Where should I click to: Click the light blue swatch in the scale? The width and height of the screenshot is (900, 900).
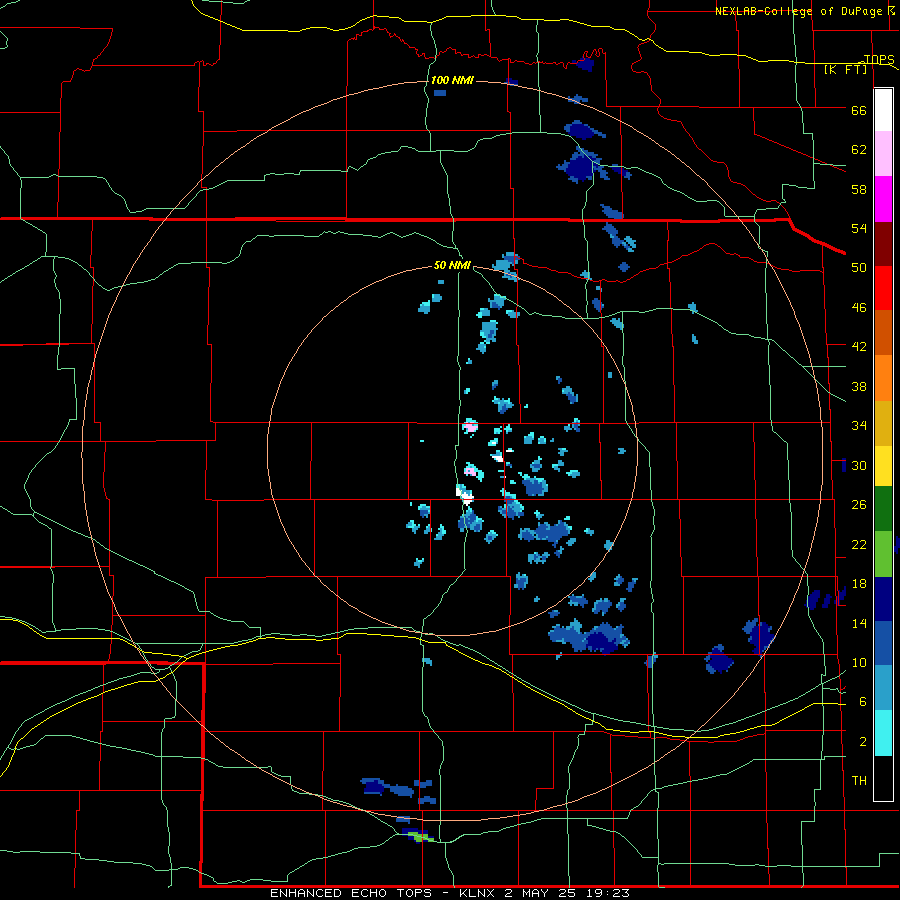tap(883, 688)
